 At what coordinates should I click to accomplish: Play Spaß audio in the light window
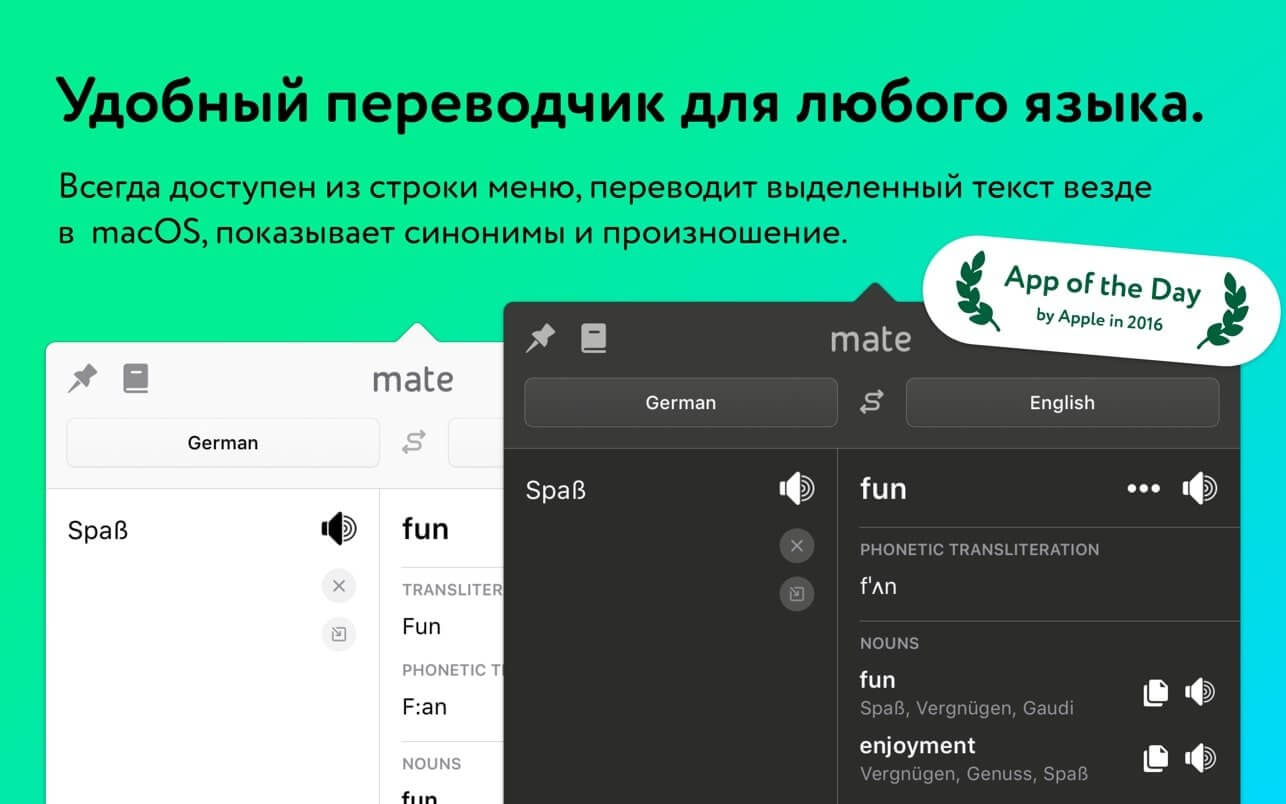click(x=340, y=529)
